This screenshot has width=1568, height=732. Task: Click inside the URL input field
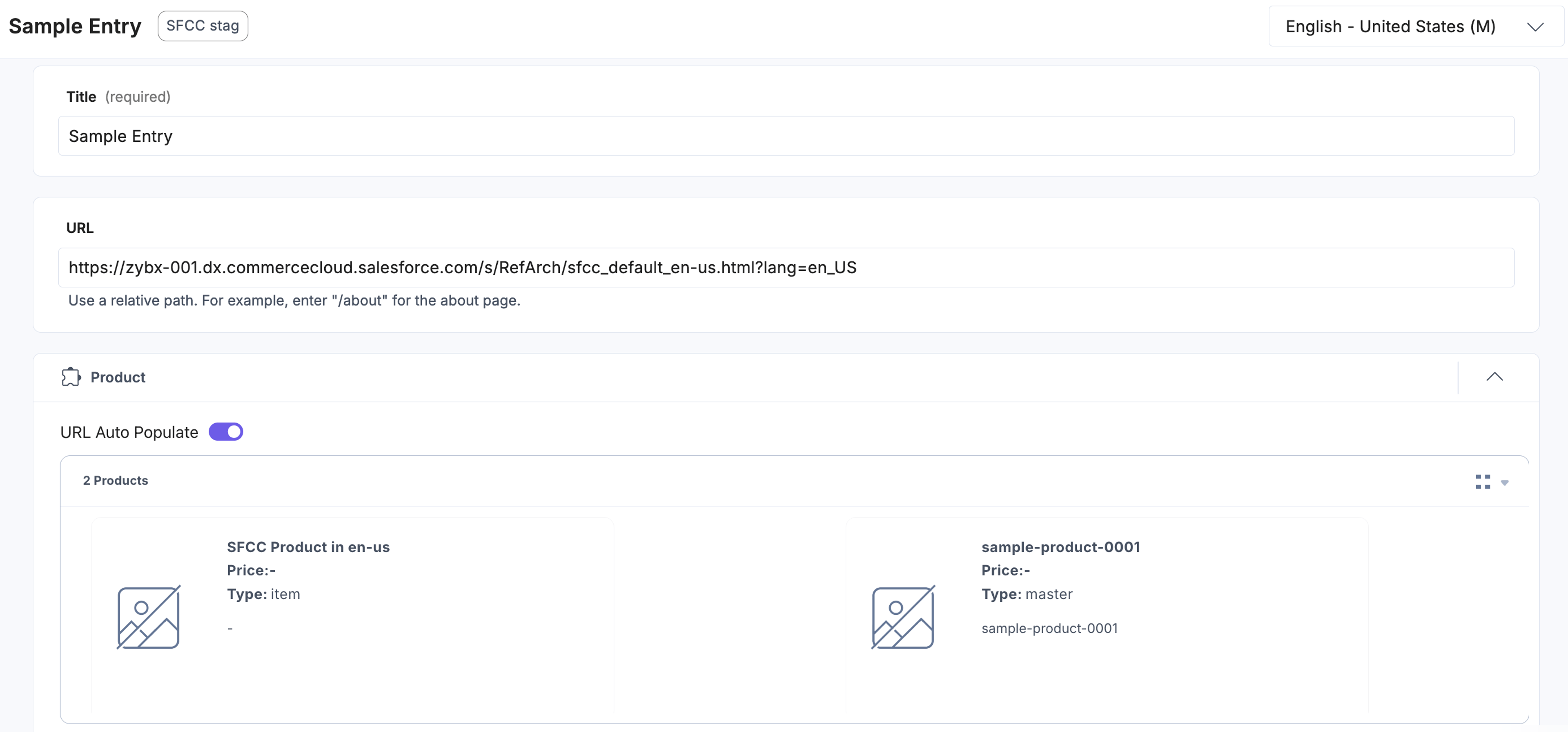786,267
